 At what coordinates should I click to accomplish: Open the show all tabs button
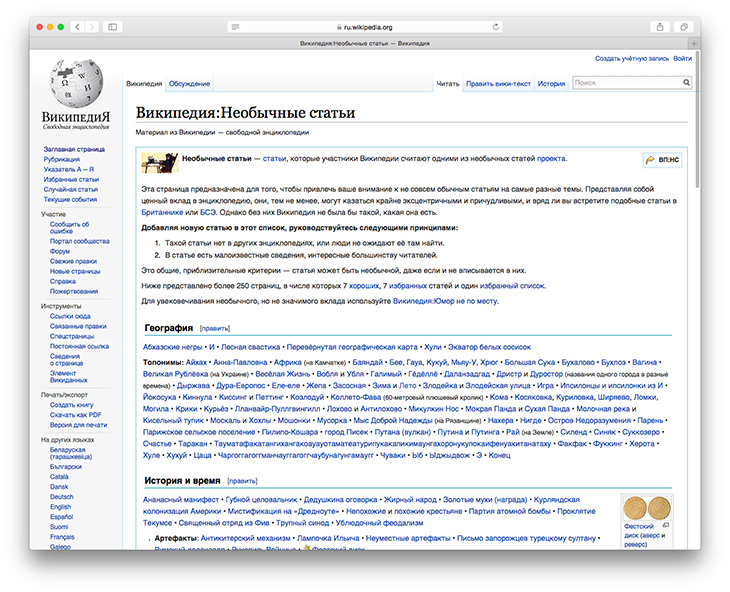pos(685,26)
